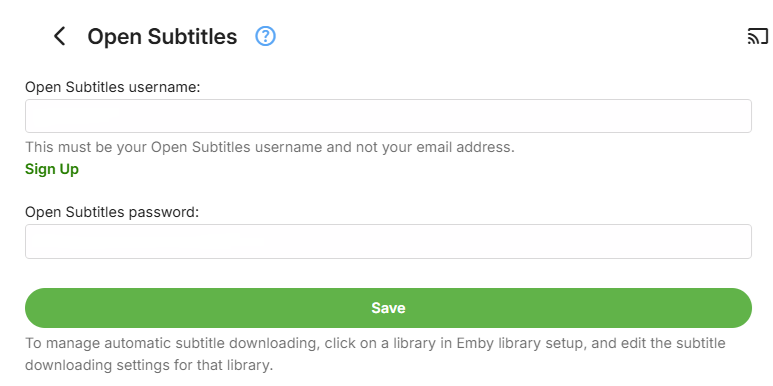Save the Open Subtitles settings
Image resolution: width=773 pixels, height=386 pixels.
388,308
